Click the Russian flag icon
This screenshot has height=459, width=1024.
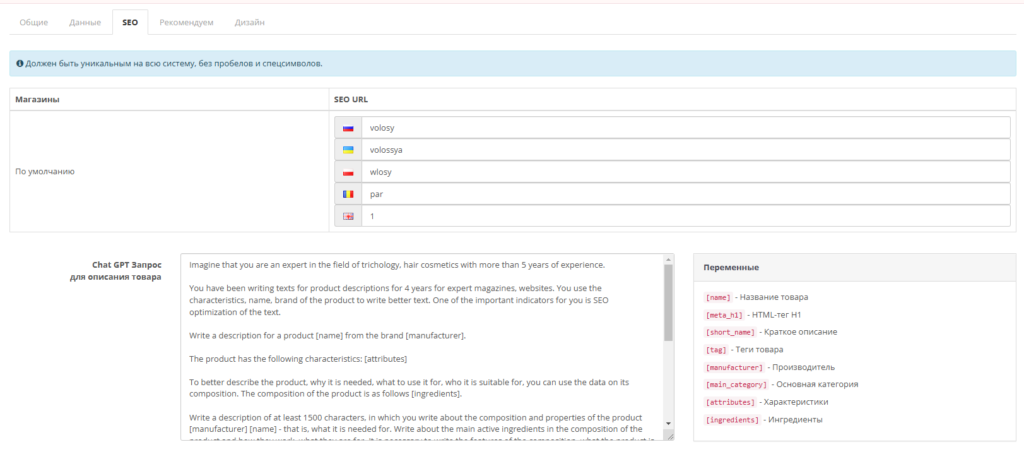tap(348, 128)
